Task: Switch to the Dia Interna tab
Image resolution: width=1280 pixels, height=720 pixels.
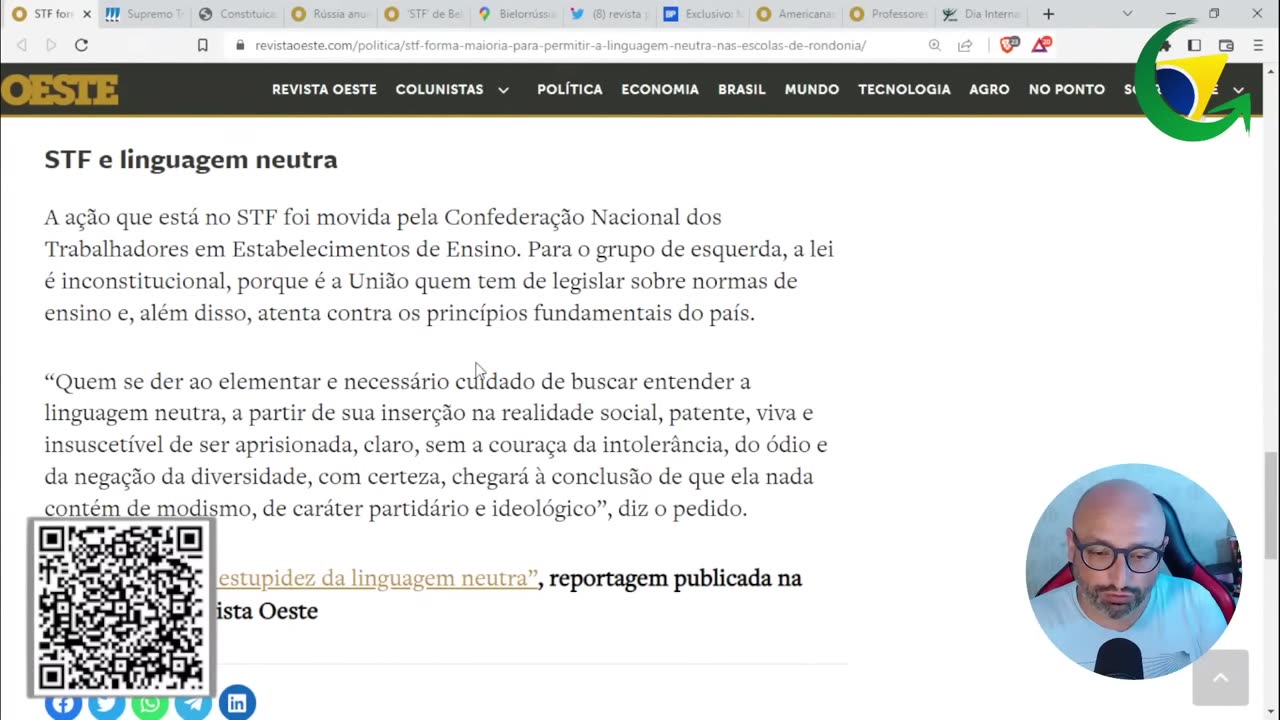Action: tap(981, 14)
